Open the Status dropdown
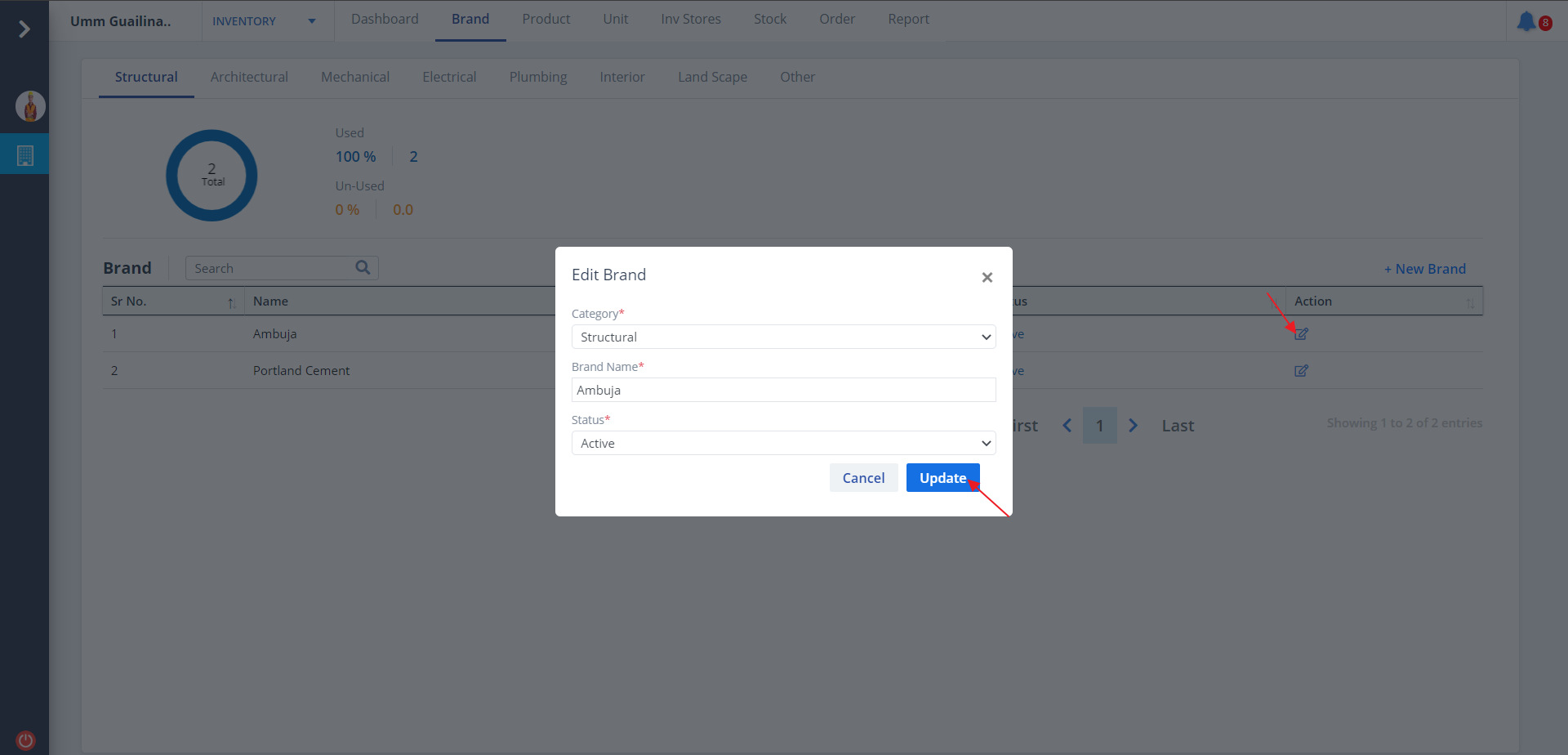 point(783,443)
